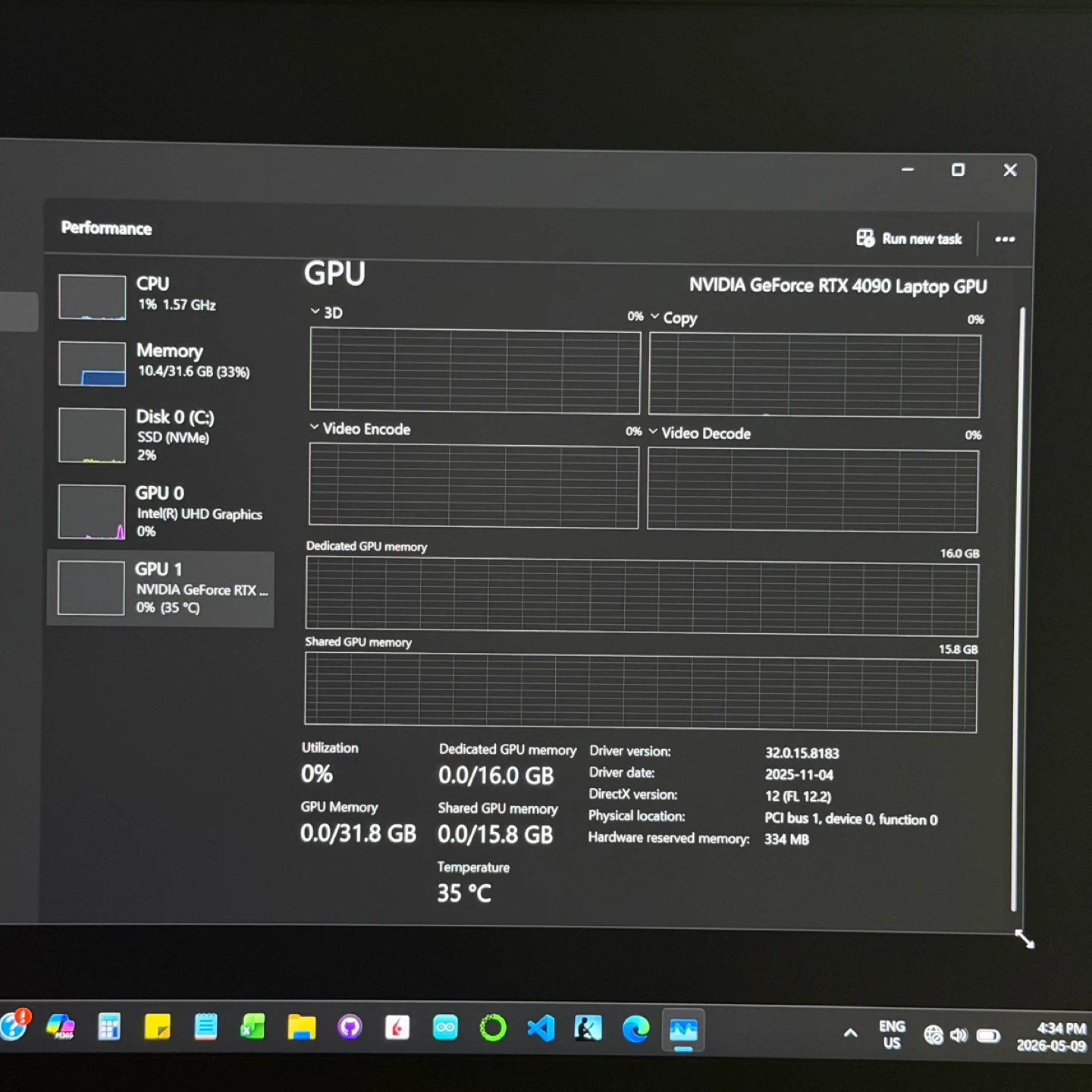The image size is (1092, 1092).
Task: Click the 35 °C temperature reading
Action: coord(464,893)
